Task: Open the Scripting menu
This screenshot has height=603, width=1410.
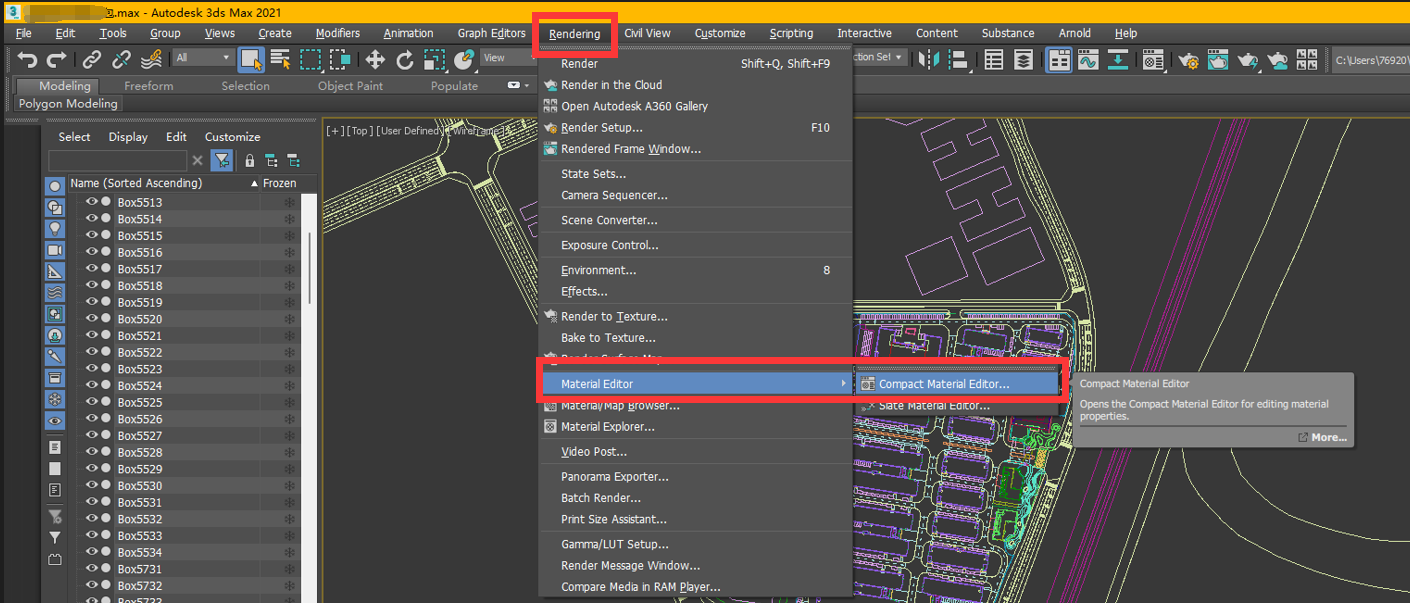Action: (x=791, y=33)
